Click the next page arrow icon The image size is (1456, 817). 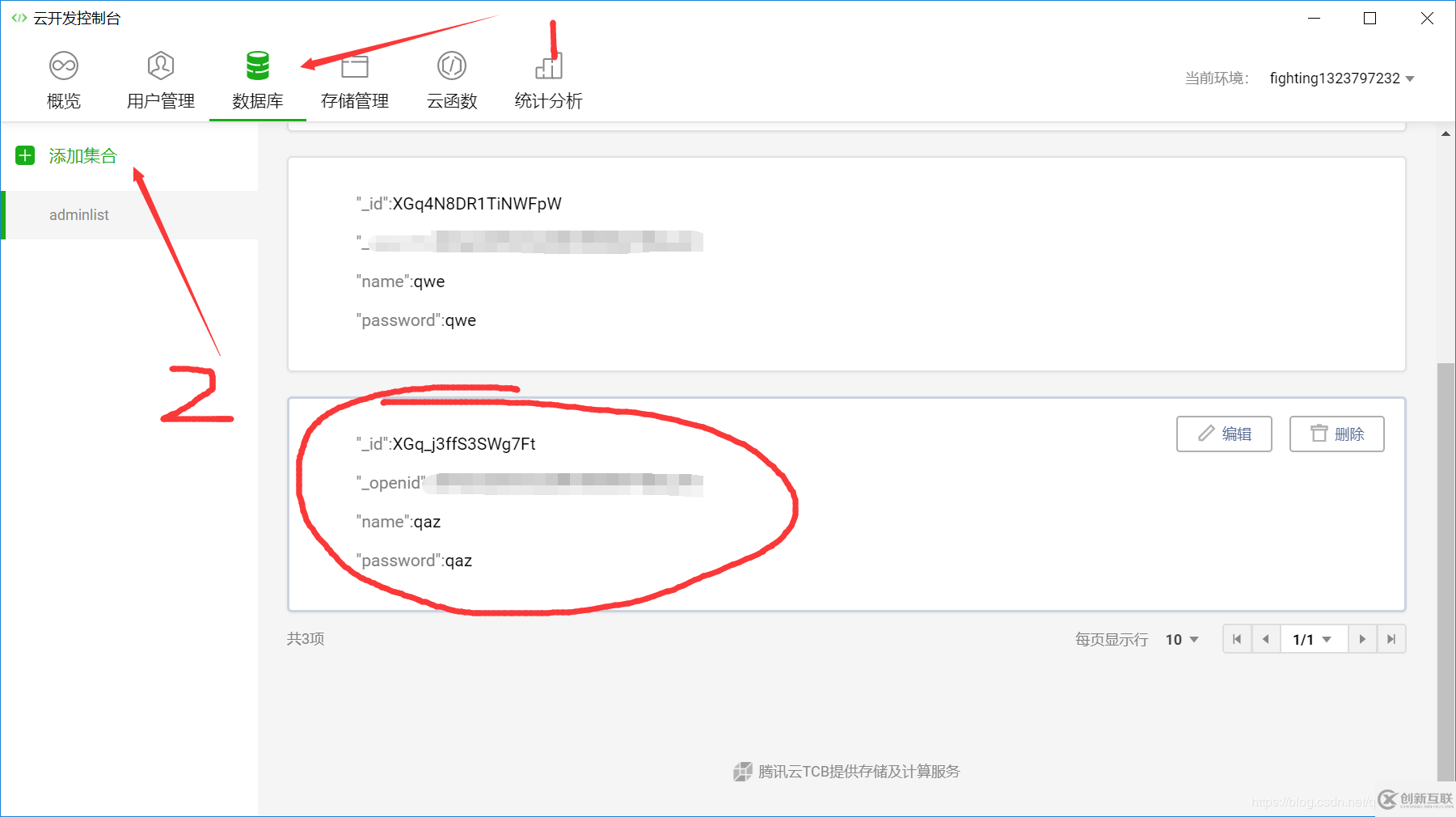[1363, 639]
